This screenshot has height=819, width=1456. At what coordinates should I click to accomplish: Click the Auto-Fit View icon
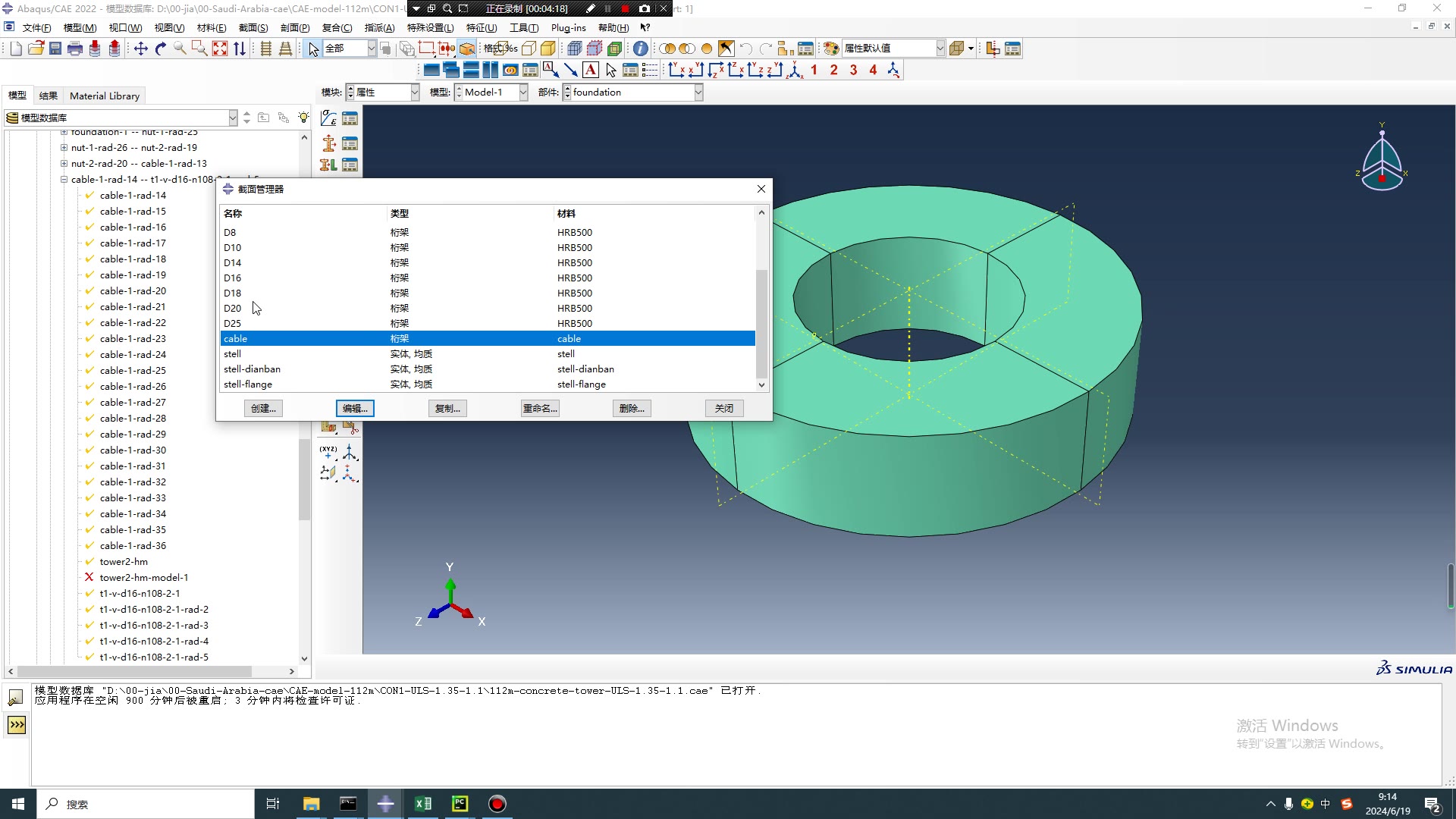220,48
